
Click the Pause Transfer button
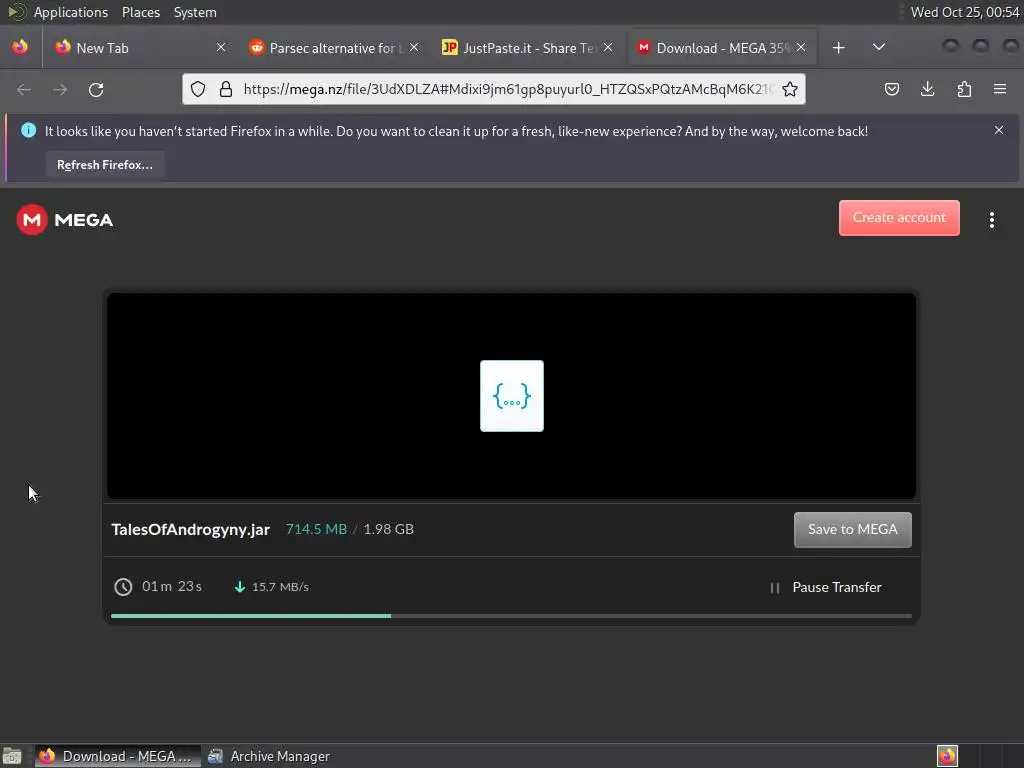[825, 587]
